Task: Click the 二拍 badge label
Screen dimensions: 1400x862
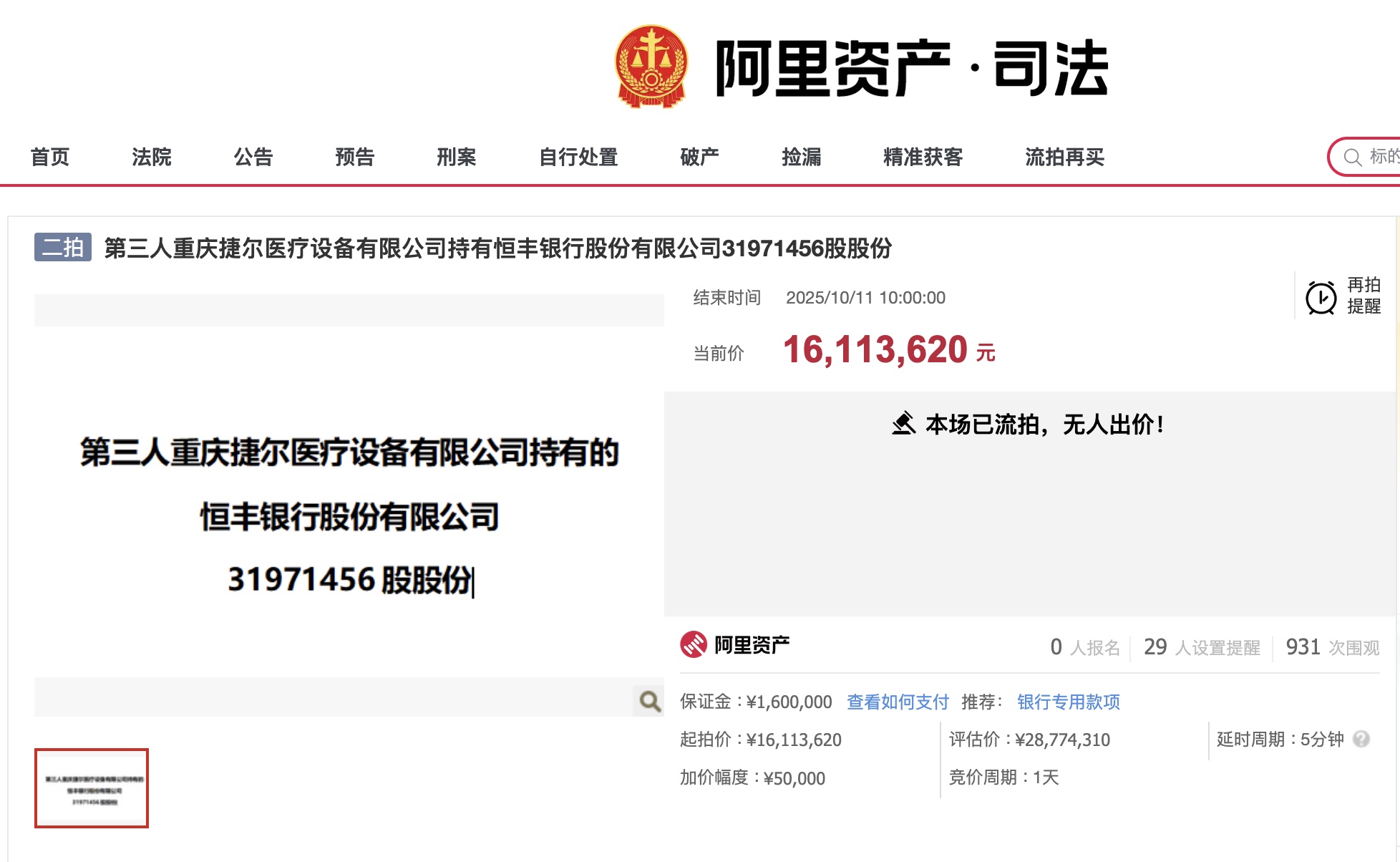Action: [x=62, y=248]
